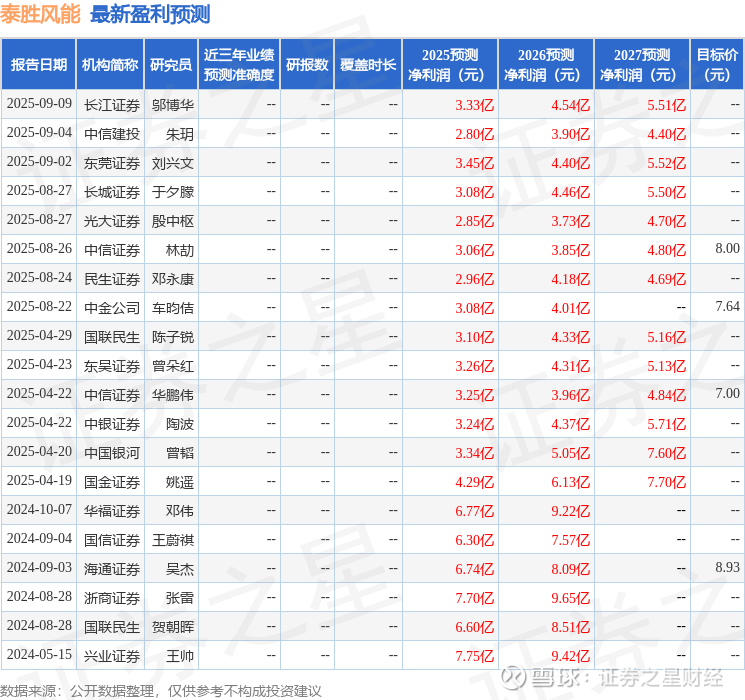745x700 pixels.
Task: Click the 机构简称 column header
Action: 110,64
